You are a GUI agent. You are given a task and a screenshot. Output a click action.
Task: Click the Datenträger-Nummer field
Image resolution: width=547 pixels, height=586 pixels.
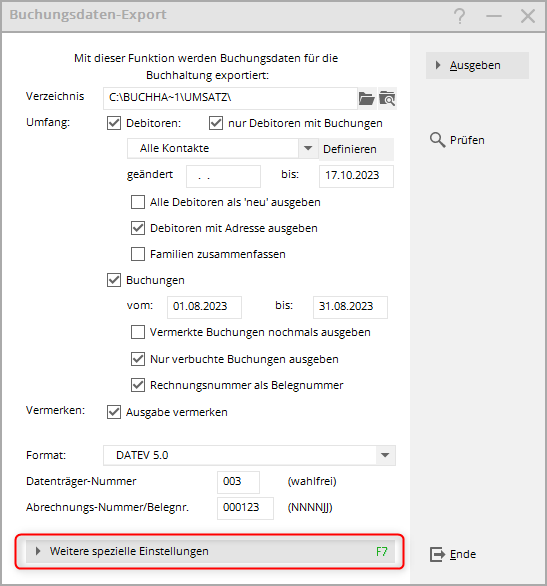coord(238,482)
